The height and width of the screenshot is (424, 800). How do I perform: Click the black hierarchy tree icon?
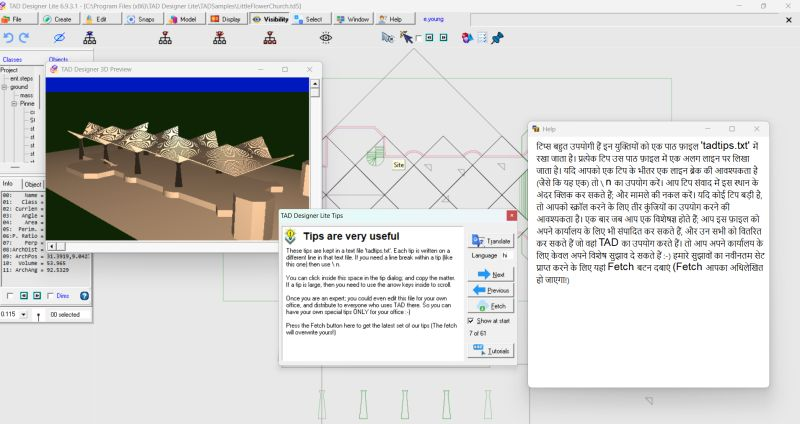point(90,38)
